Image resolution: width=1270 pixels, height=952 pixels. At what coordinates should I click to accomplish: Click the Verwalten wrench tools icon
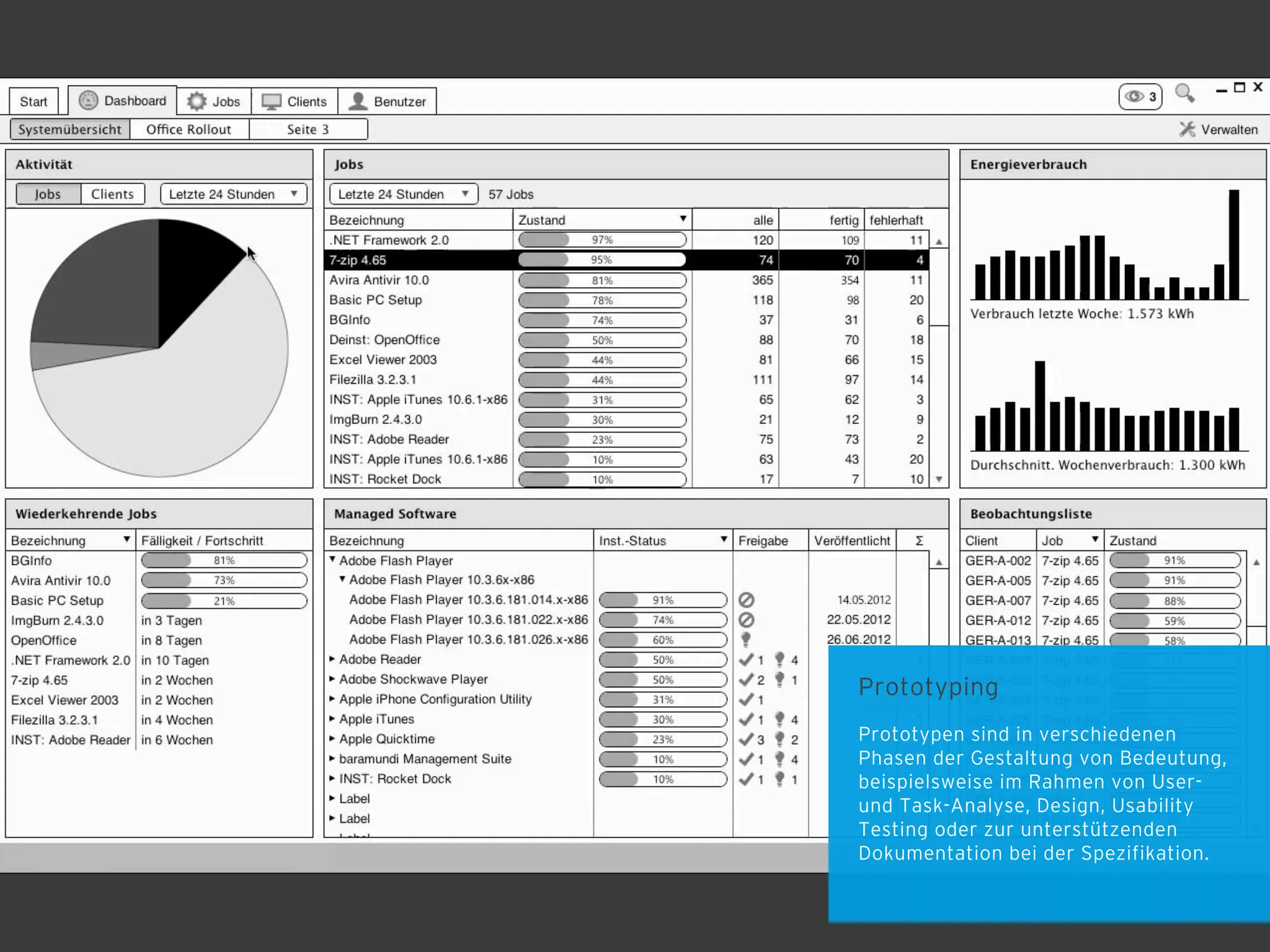1187,130
